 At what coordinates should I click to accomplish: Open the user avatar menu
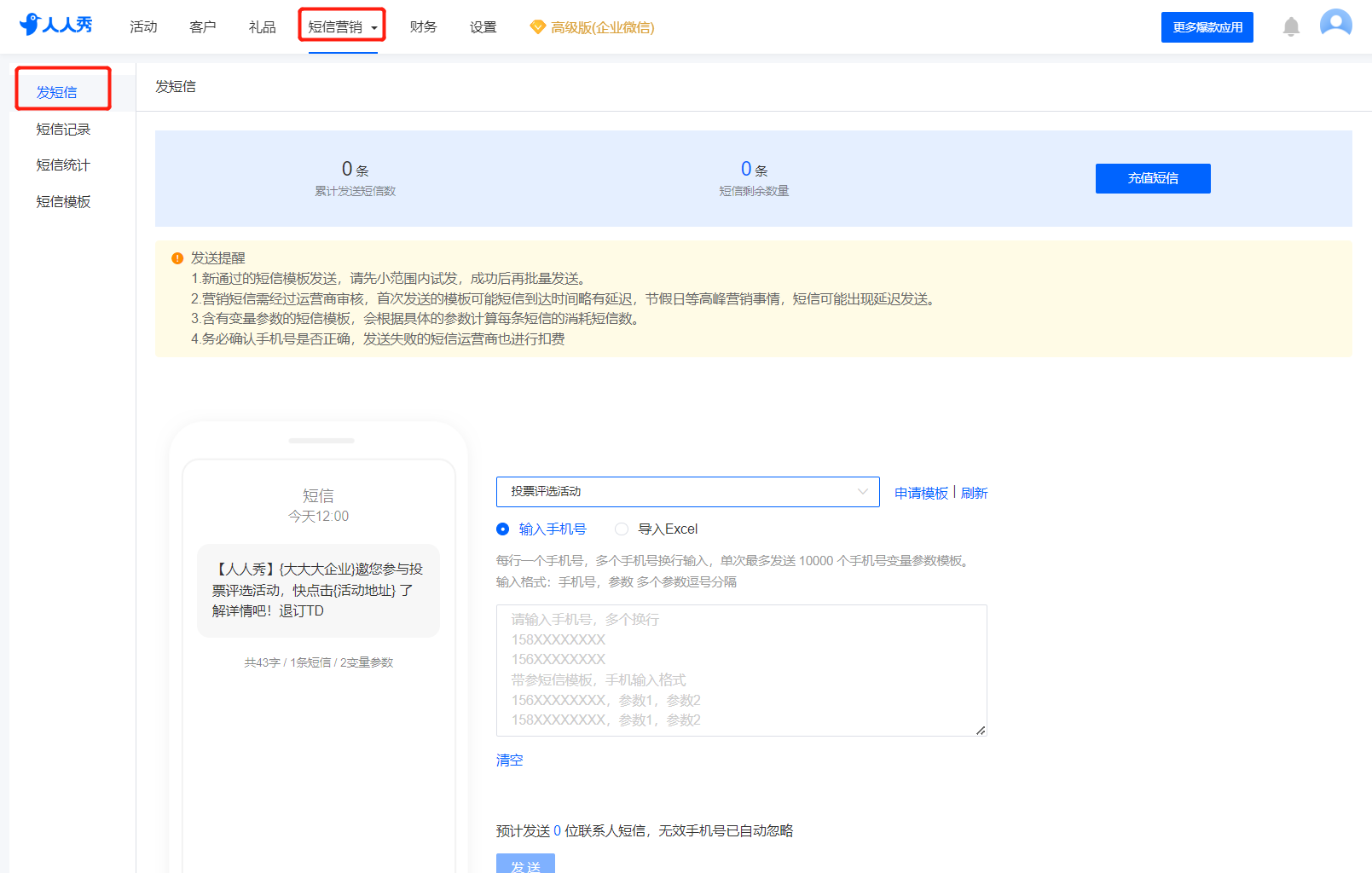[x=1335, y=25]
